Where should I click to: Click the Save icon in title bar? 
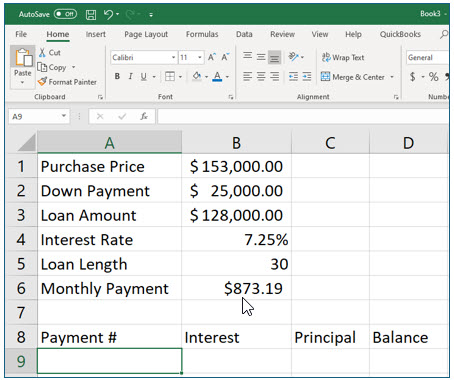click(91, 14)
